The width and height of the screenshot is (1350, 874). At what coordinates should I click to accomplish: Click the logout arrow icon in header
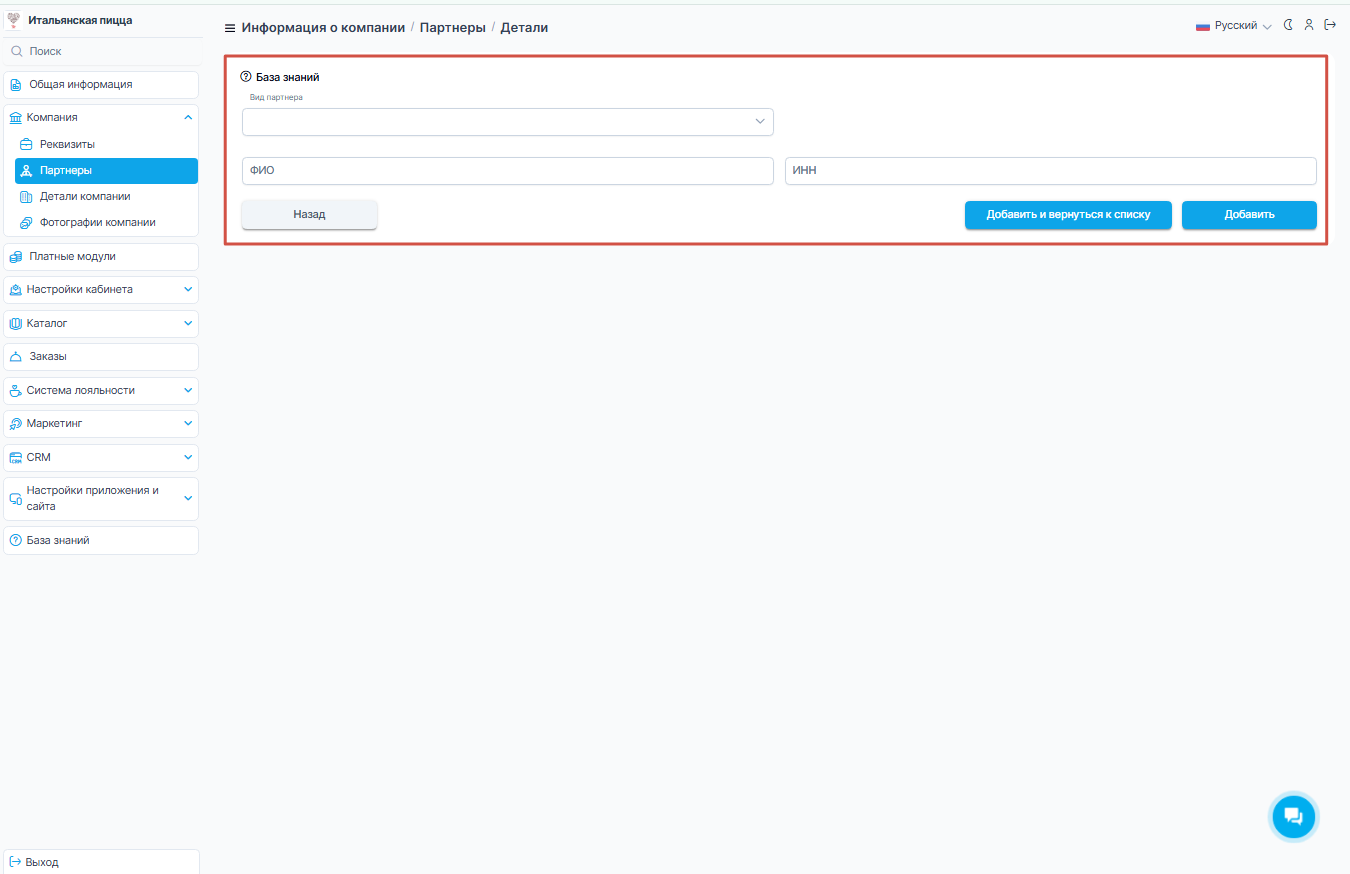click(x=1330, y=25)
